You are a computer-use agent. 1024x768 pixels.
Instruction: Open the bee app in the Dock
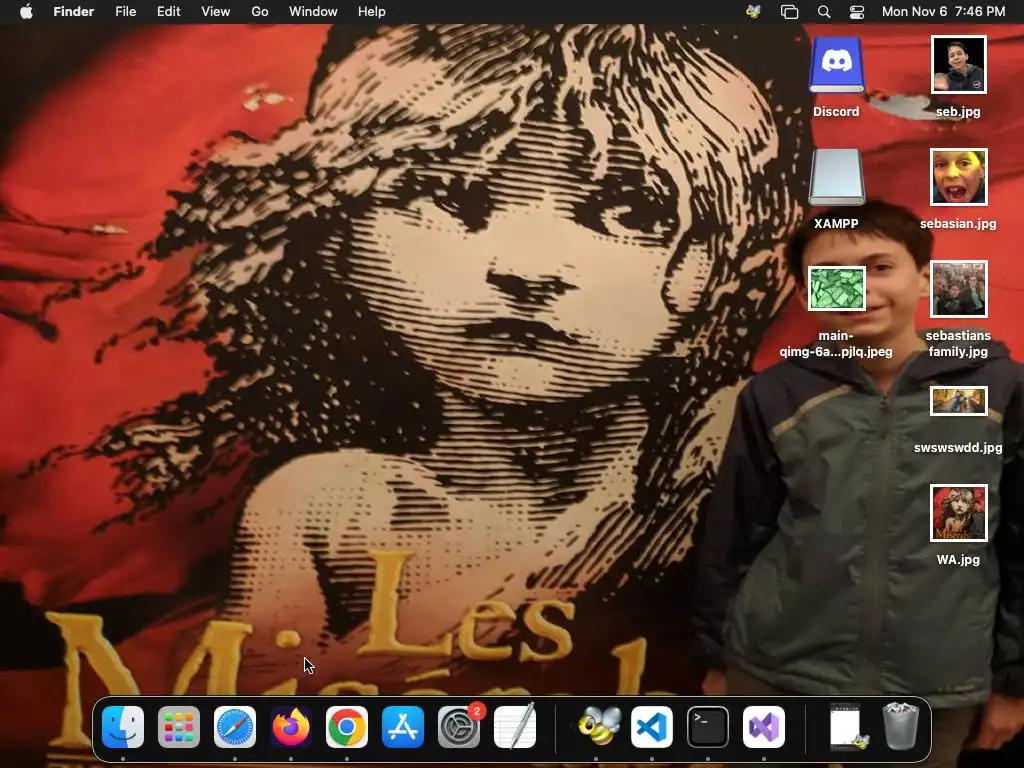598,727
